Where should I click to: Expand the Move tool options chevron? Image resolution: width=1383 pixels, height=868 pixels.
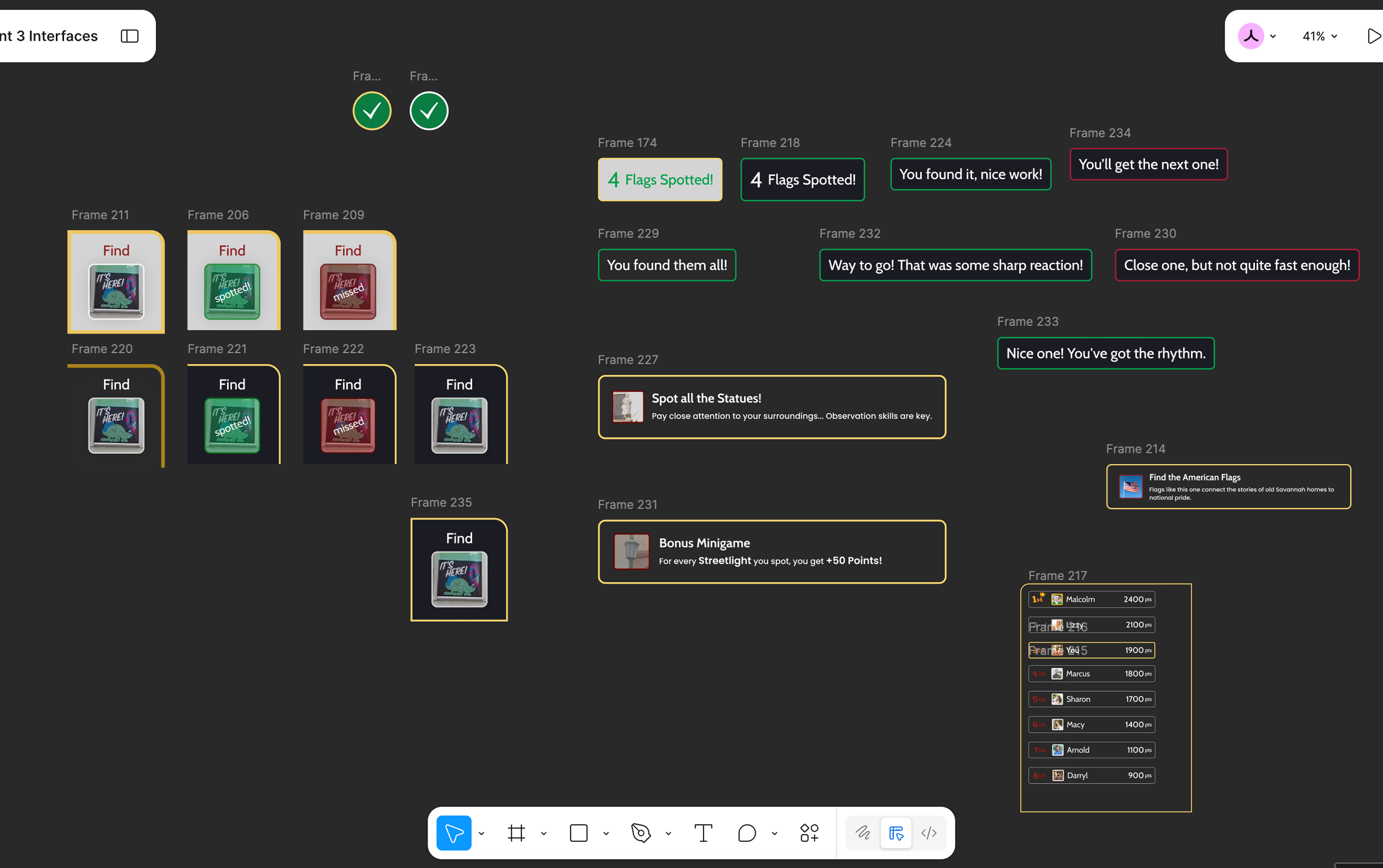(x=481, y=833)
